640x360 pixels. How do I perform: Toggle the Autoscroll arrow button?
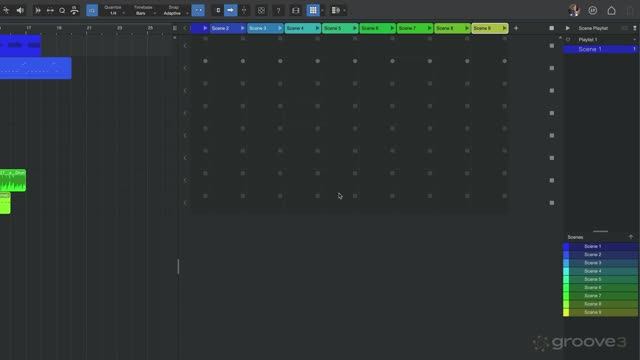point(231,10)
